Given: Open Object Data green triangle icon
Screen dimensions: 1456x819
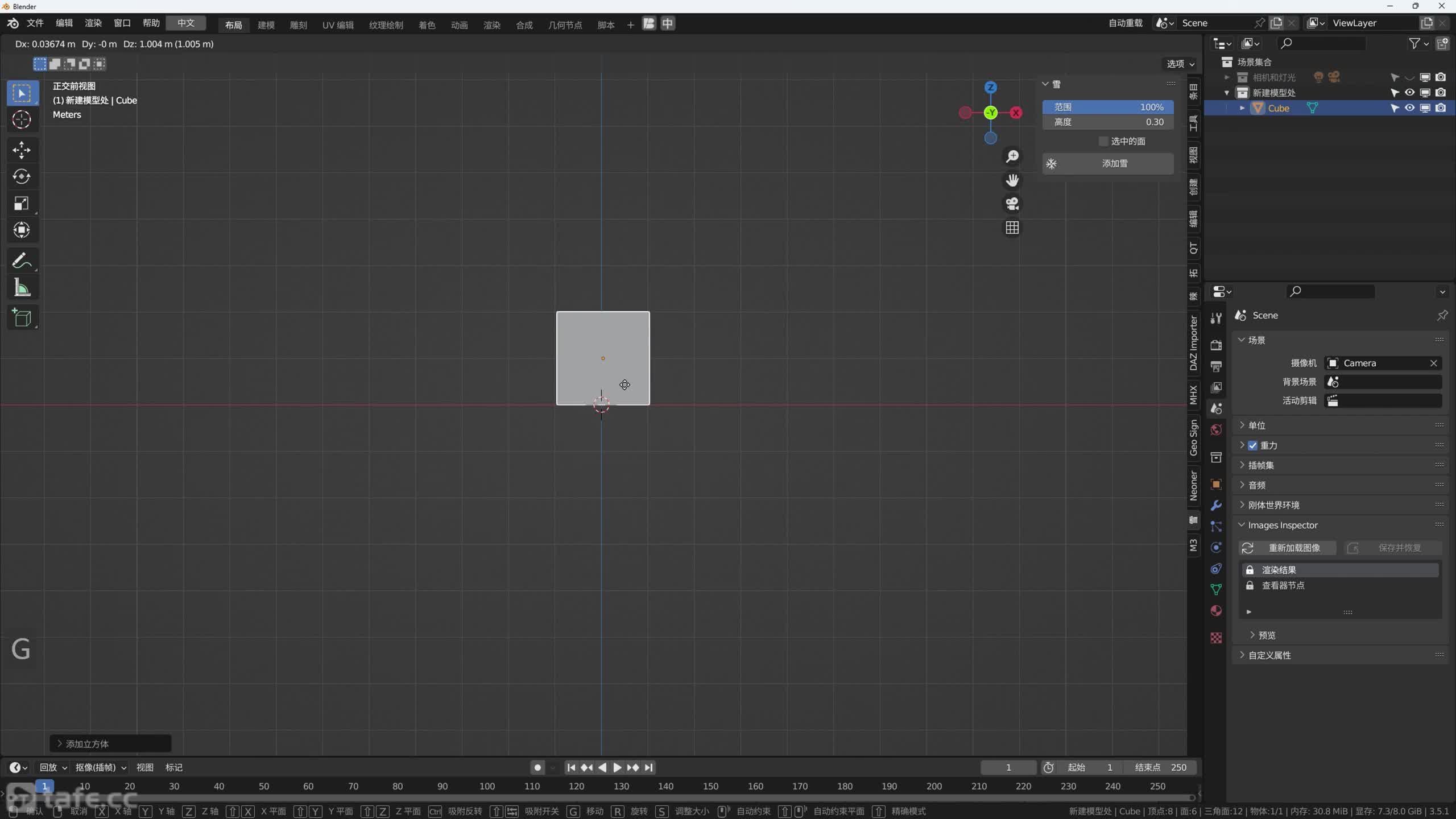Looking at the screenshot, I should [1216, 590].
